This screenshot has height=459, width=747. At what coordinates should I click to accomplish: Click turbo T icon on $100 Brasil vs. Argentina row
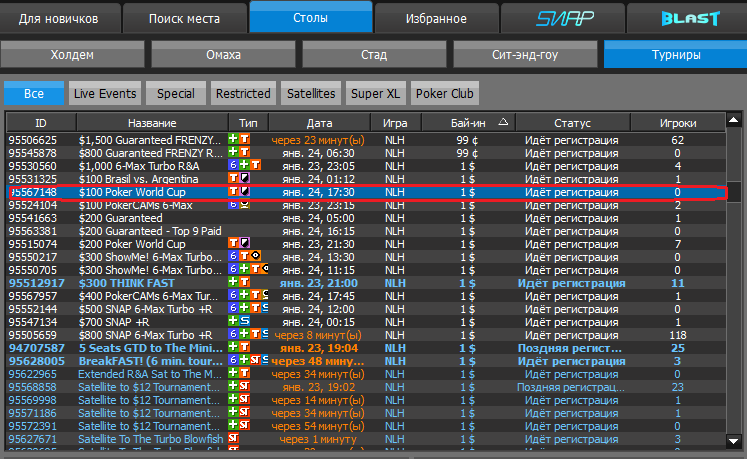pos(233,178)
